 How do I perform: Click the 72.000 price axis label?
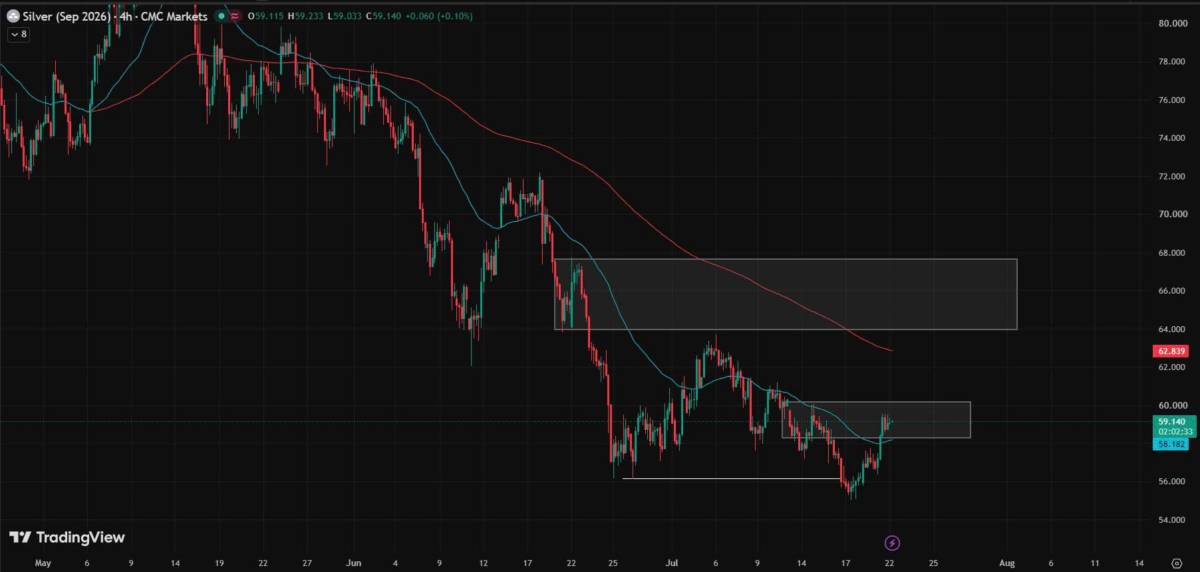click(1172, 176)
